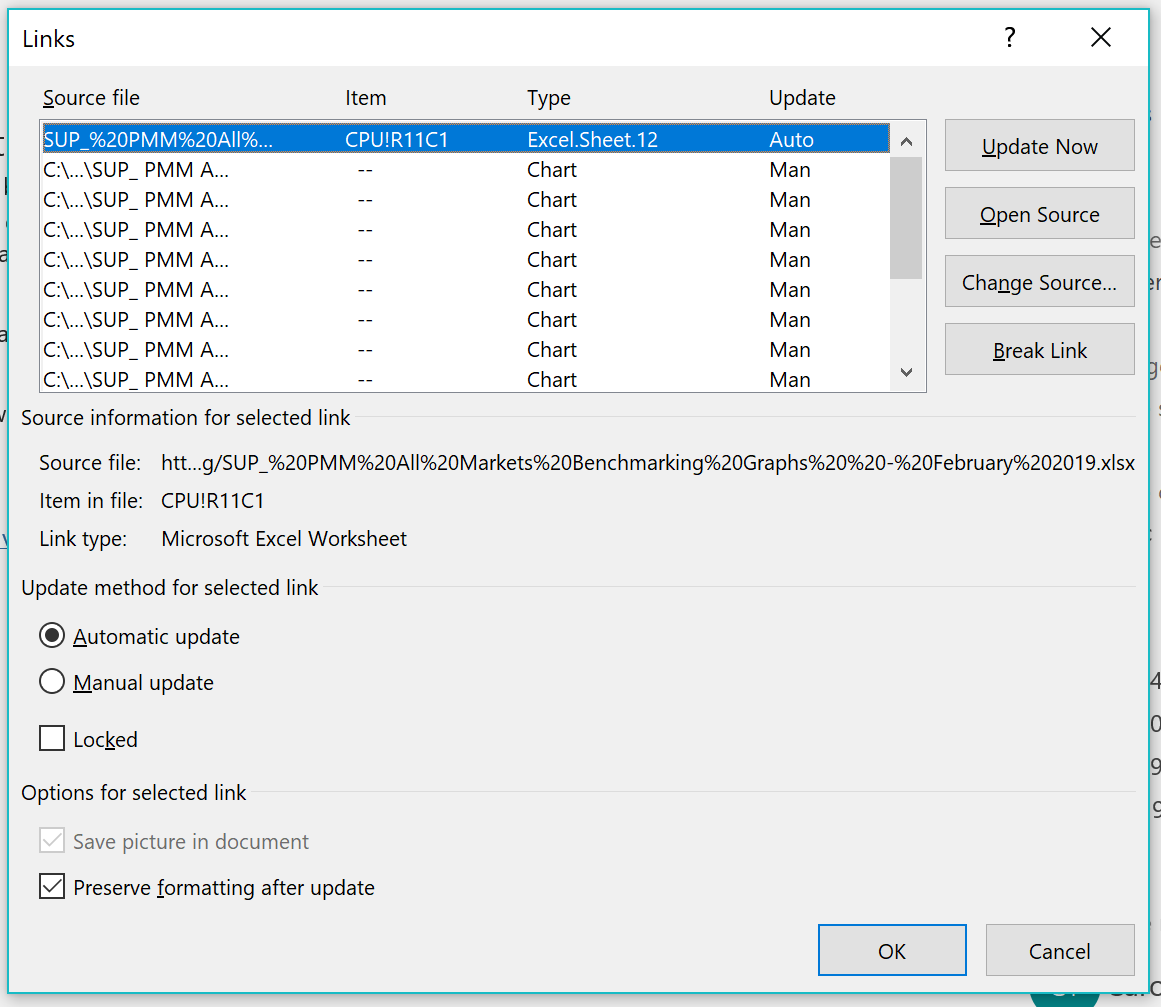Click CPU!R11C1 in the Item column

(397, 139)
